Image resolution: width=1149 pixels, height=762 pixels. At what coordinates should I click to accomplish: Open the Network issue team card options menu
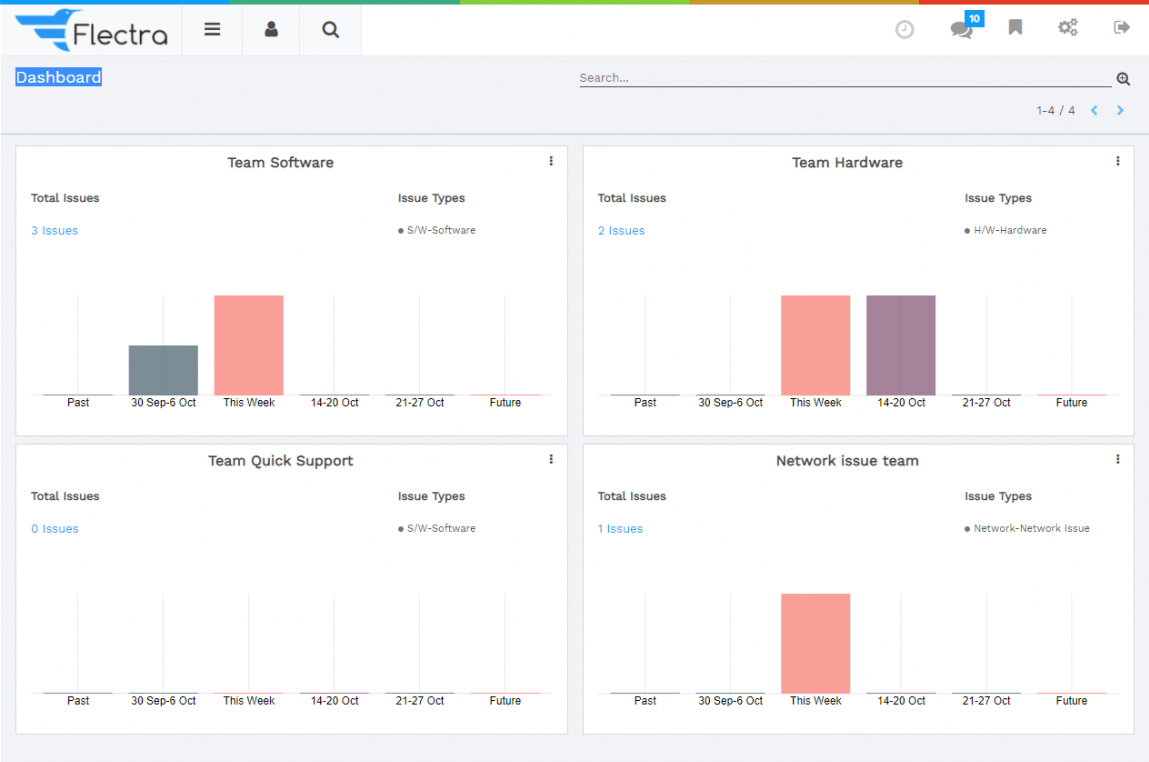pos(1117,459)
